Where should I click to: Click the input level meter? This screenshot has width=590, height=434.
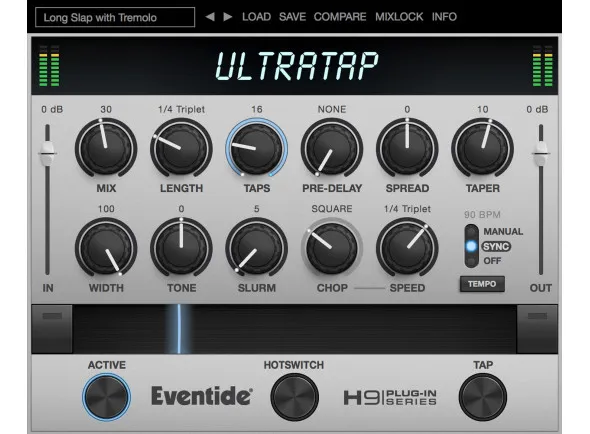[49, 66]
